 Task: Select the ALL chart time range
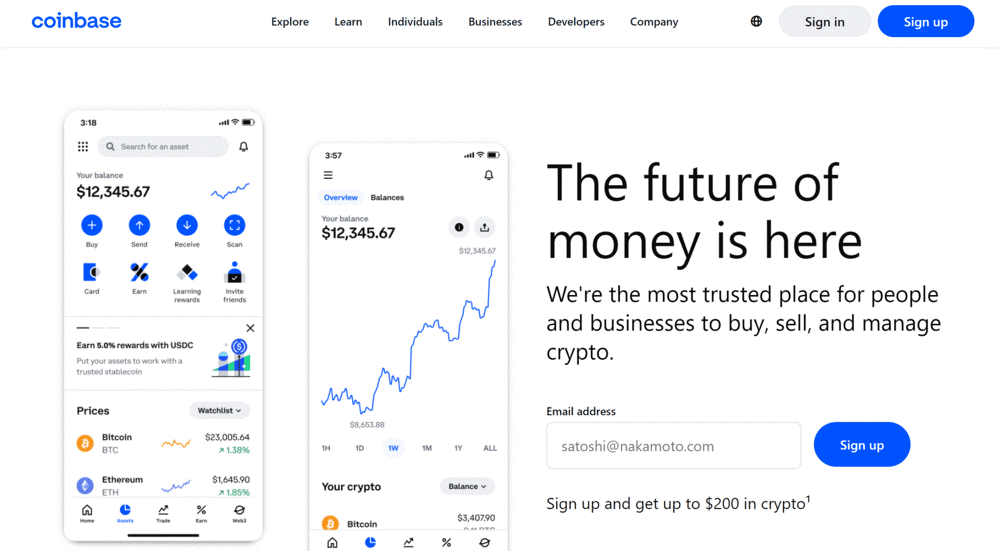(x=490, y=448)
